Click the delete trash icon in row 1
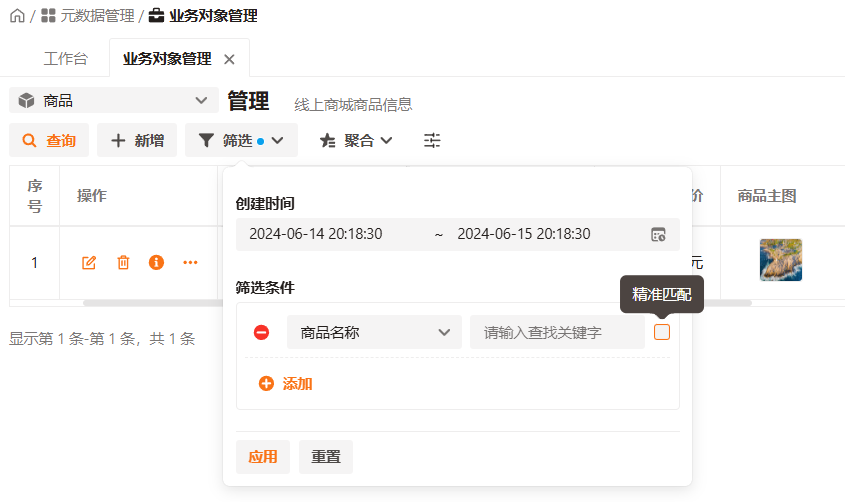This screenshot has height=502, width=845. 123,262
